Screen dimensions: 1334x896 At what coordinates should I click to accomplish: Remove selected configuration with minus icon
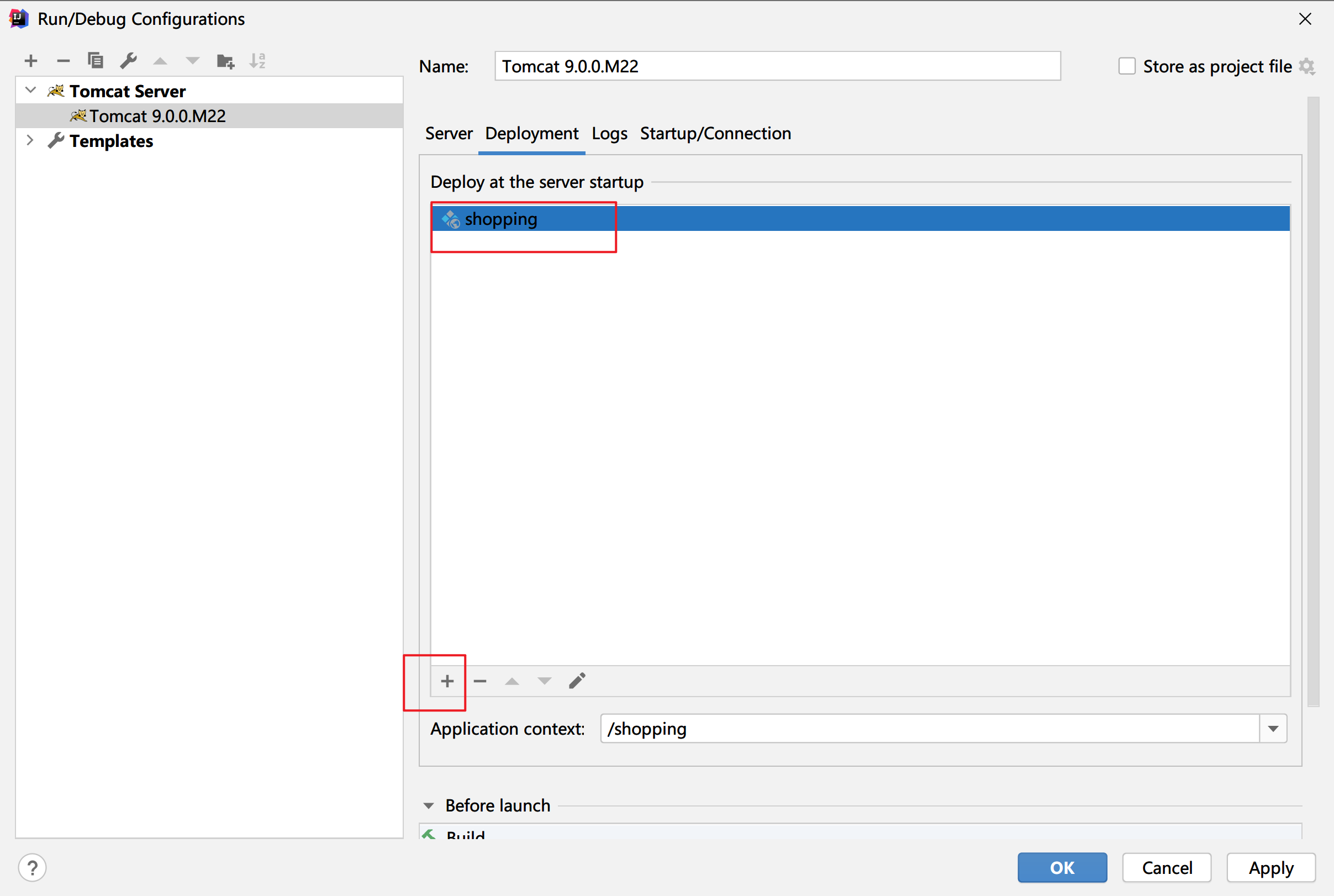[x=64, y=61]
